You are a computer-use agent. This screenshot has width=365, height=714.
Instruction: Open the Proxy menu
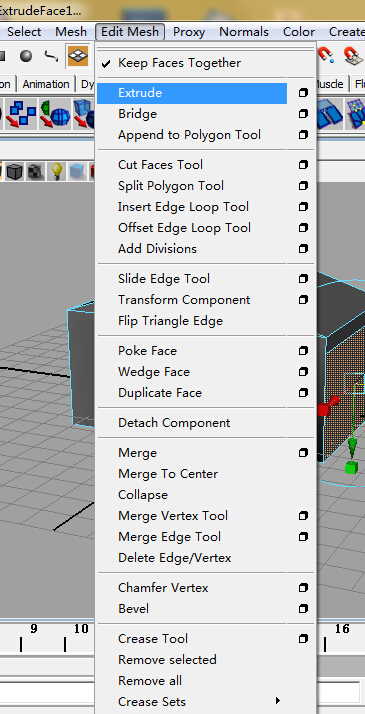189,32
